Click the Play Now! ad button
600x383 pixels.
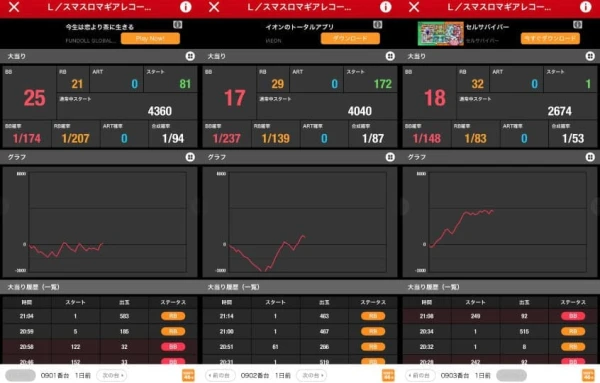click(x=150, y=38)
